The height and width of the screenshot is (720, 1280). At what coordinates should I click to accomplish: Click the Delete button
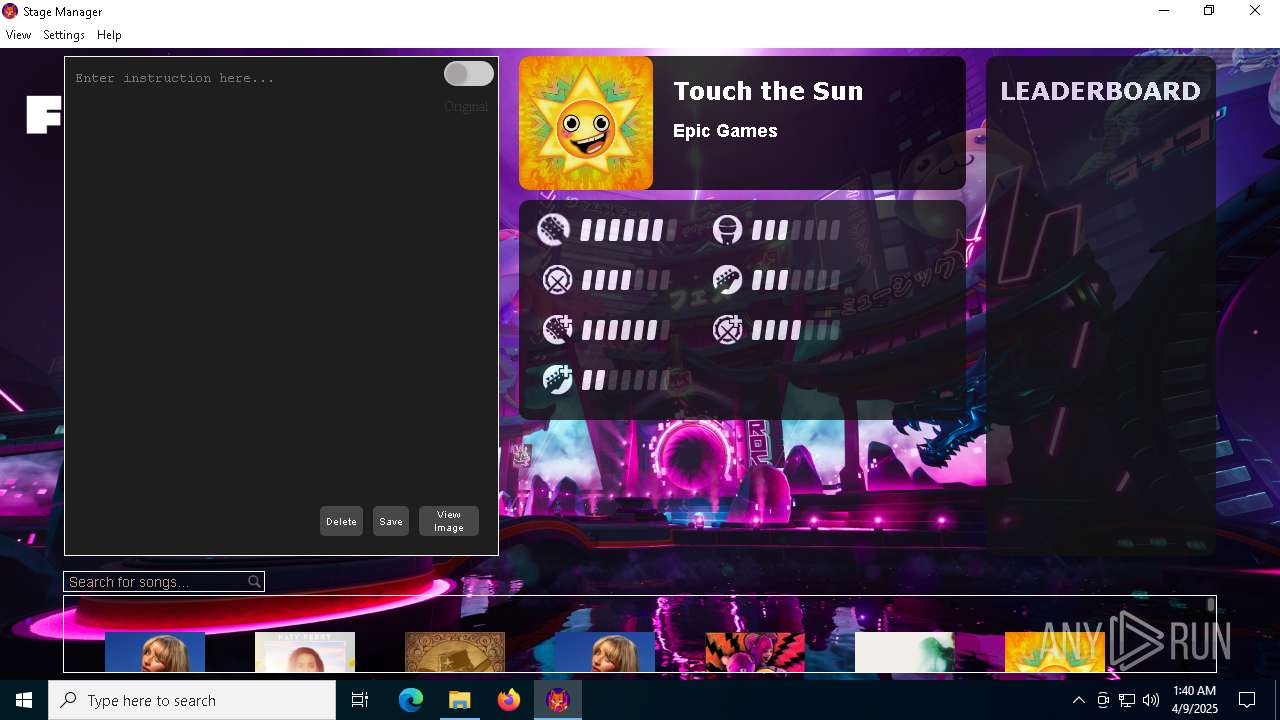click(341, 521)
